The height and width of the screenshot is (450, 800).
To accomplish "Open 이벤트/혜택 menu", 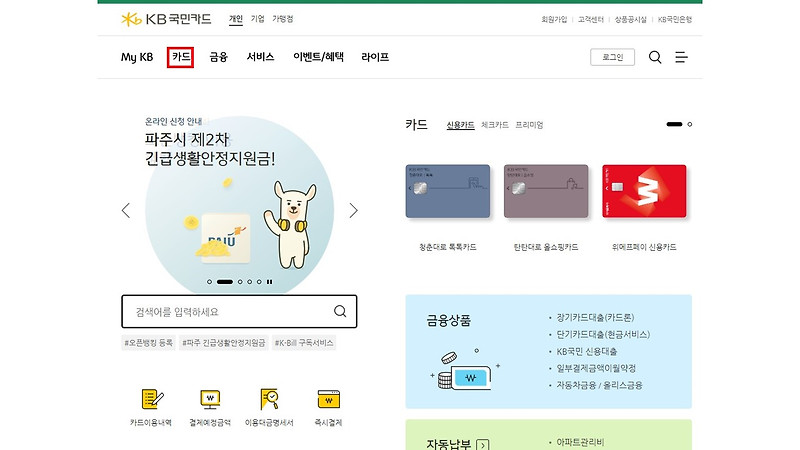I will tap(318, 57).
